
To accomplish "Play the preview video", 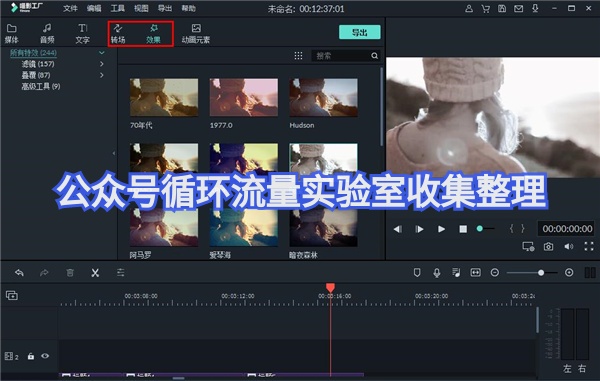I will [441, 229].
